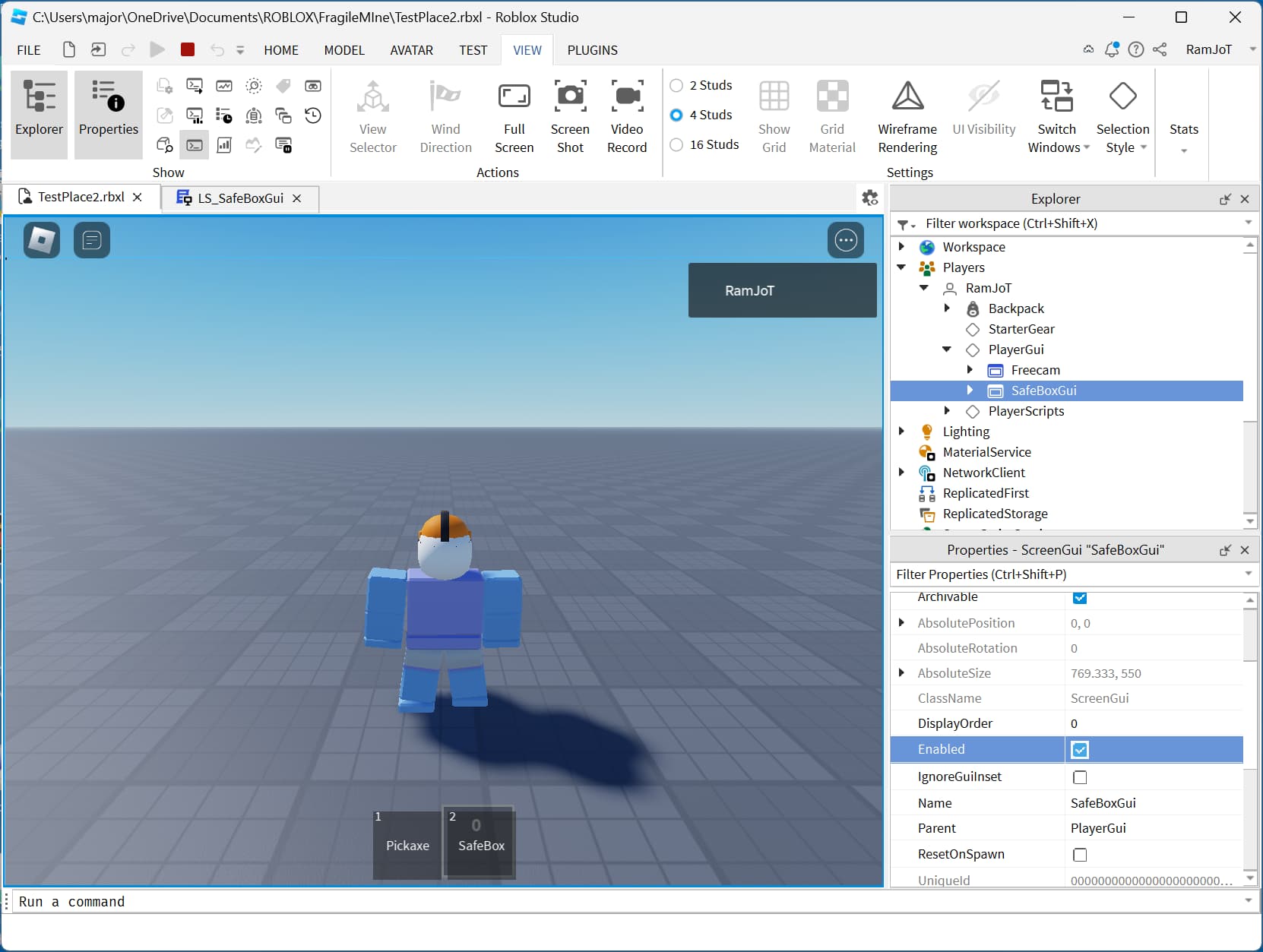Switch to the LS_SafeBoxGui script tab

[x=238, y=198]
